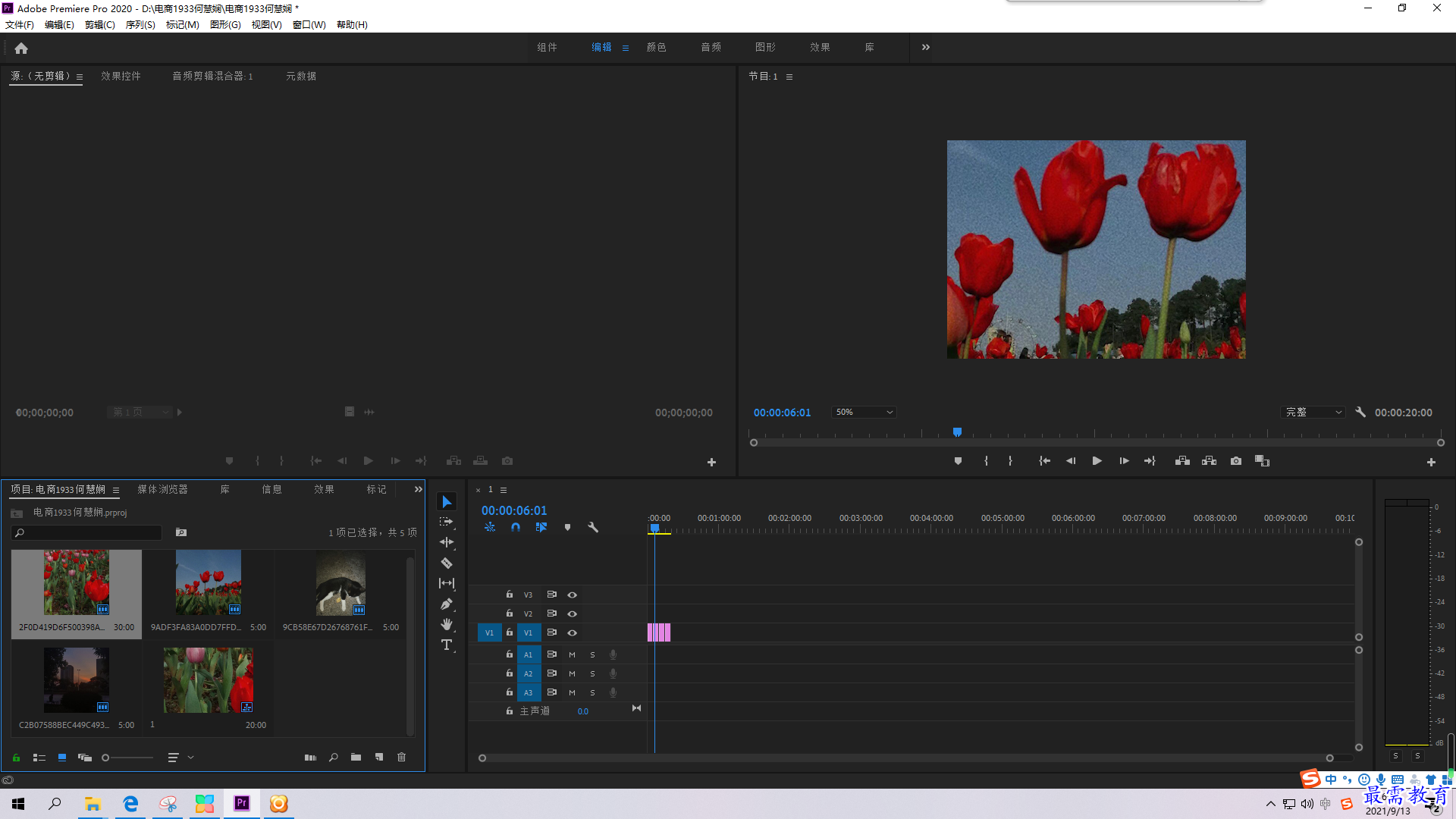Viewport: 1456px width, 819px height.
Task: Toggle V3 track output eye
Action: (x=573, y=595)
